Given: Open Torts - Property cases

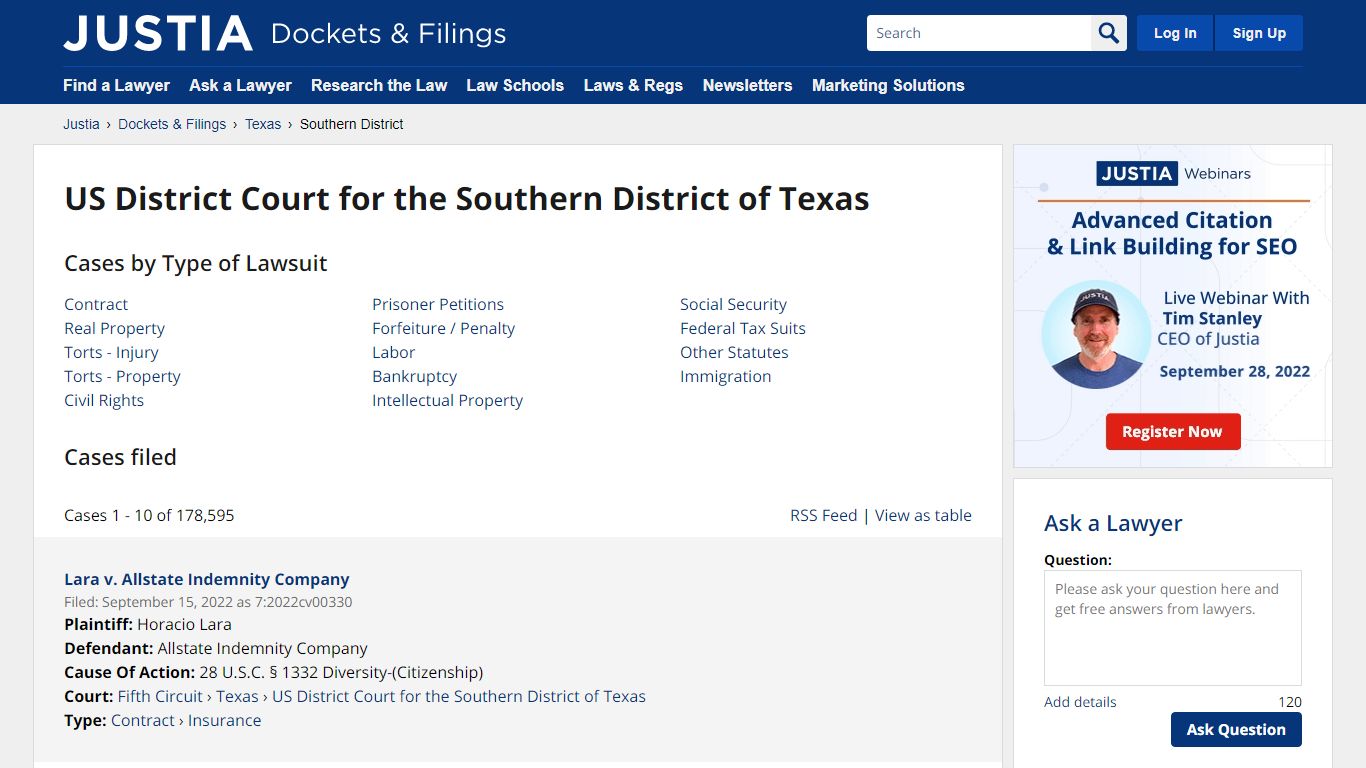Looking at the screenshot, I should click(122, 376).
